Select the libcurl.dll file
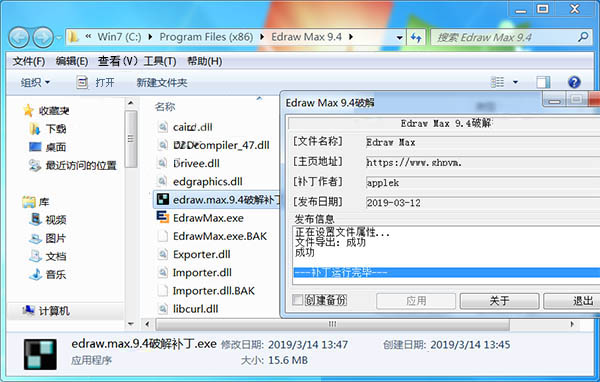Screen dimensions: 600x382 click(x=196, y=309)
